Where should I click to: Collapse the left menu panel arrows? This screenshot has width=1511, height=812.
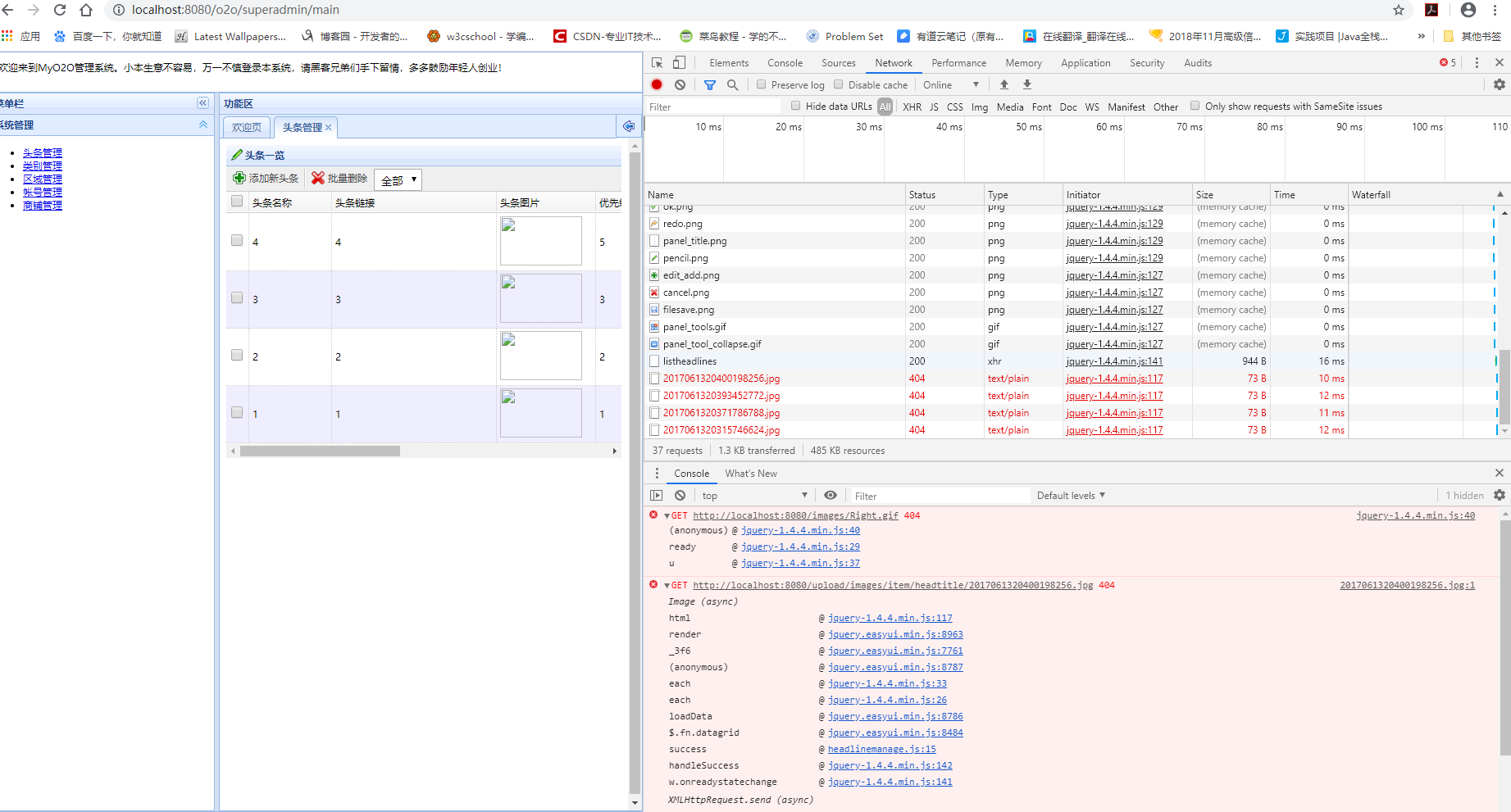203,103
